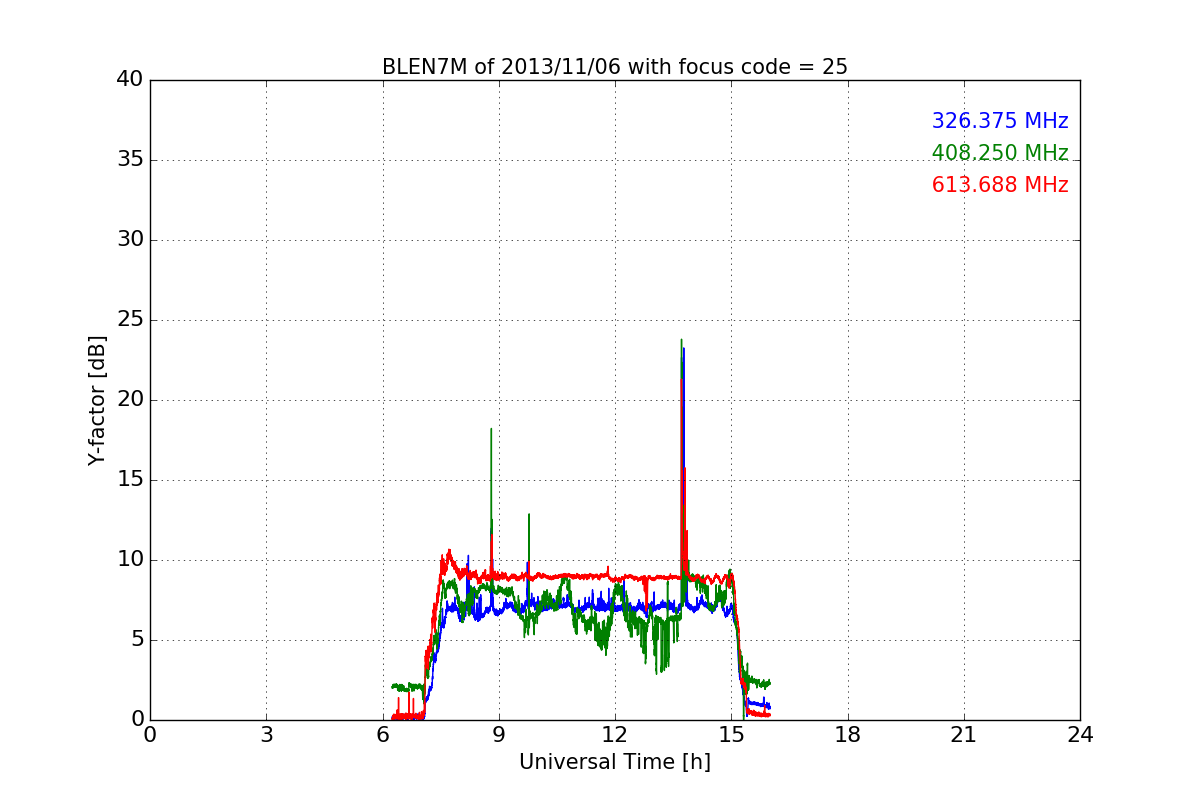Select the green '408.250 MHz' legend label

point(1000,153)
